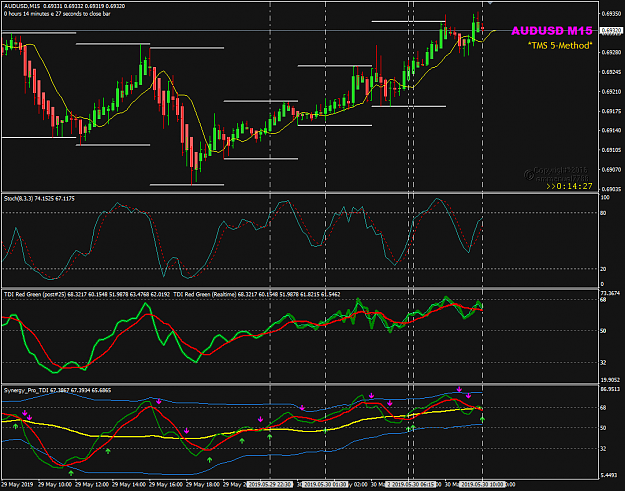Click the 29 May 16:00 time axis label
This screenshot has width=625, height=491.
point(166,485)
